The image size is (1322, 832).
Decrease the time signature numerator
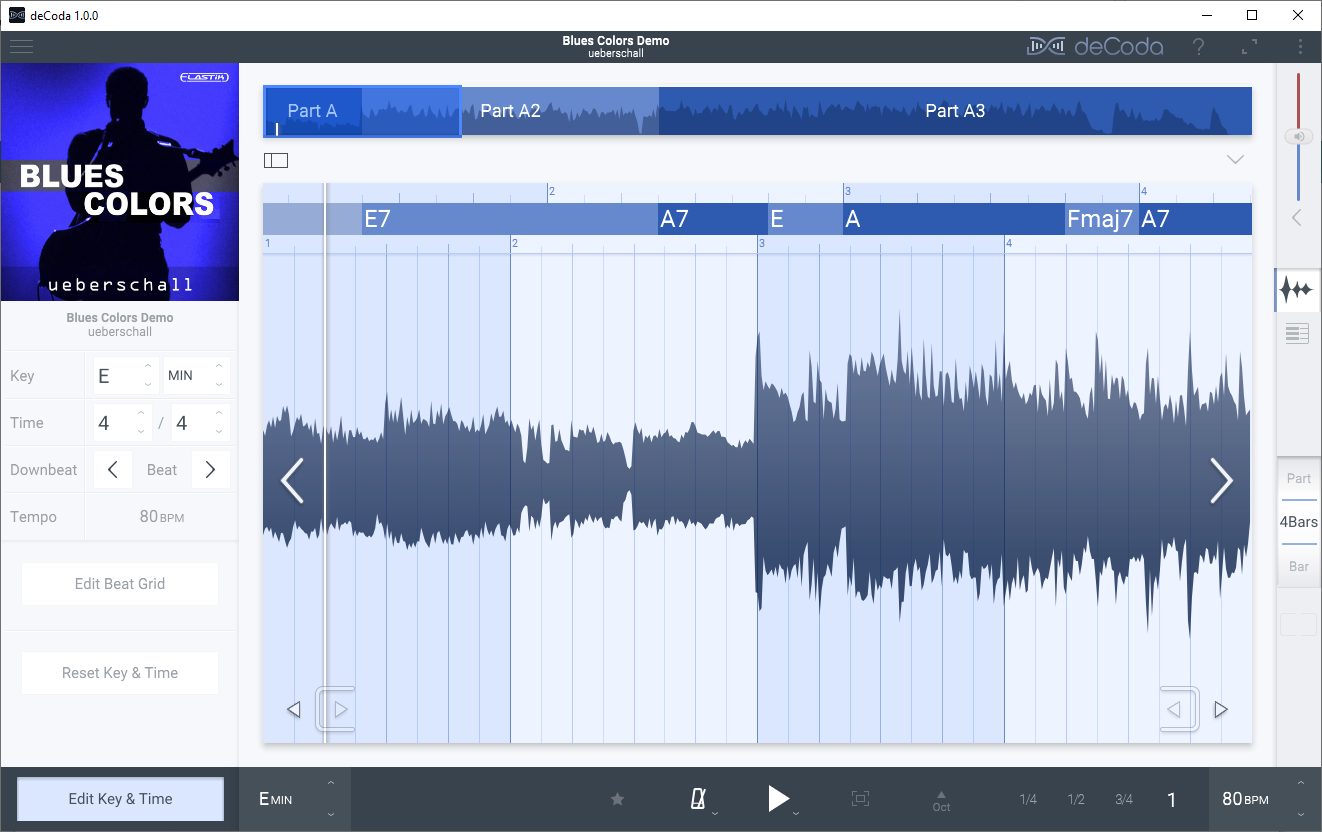140,432
